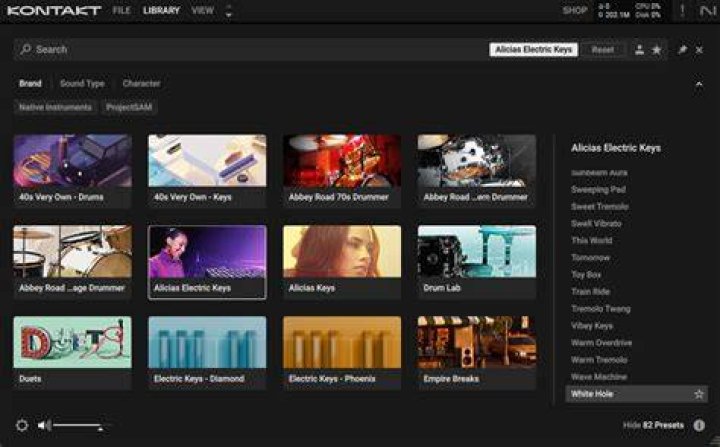This screenshot has width=720, height=447.
Task: Select 40s Very Own - Keys library
Action: (207, 171)
